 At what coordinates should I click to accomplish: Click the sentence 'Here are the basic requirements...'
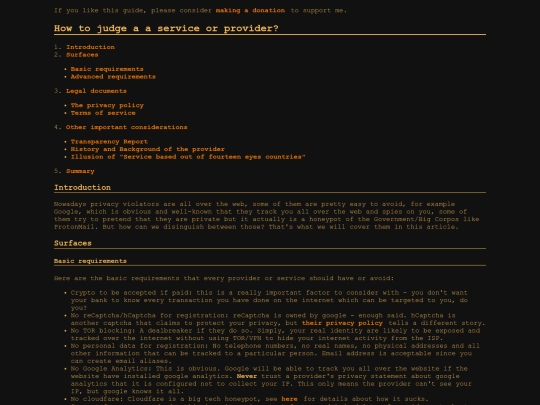click(x=224, y=278)
